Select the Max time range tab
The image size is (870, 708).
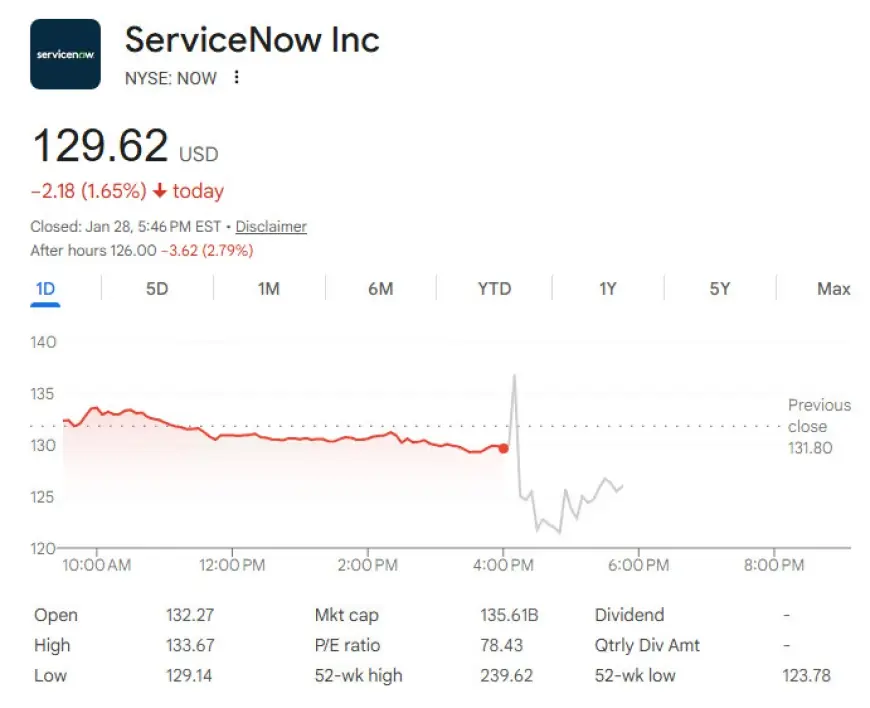click(x=833, y=289)
